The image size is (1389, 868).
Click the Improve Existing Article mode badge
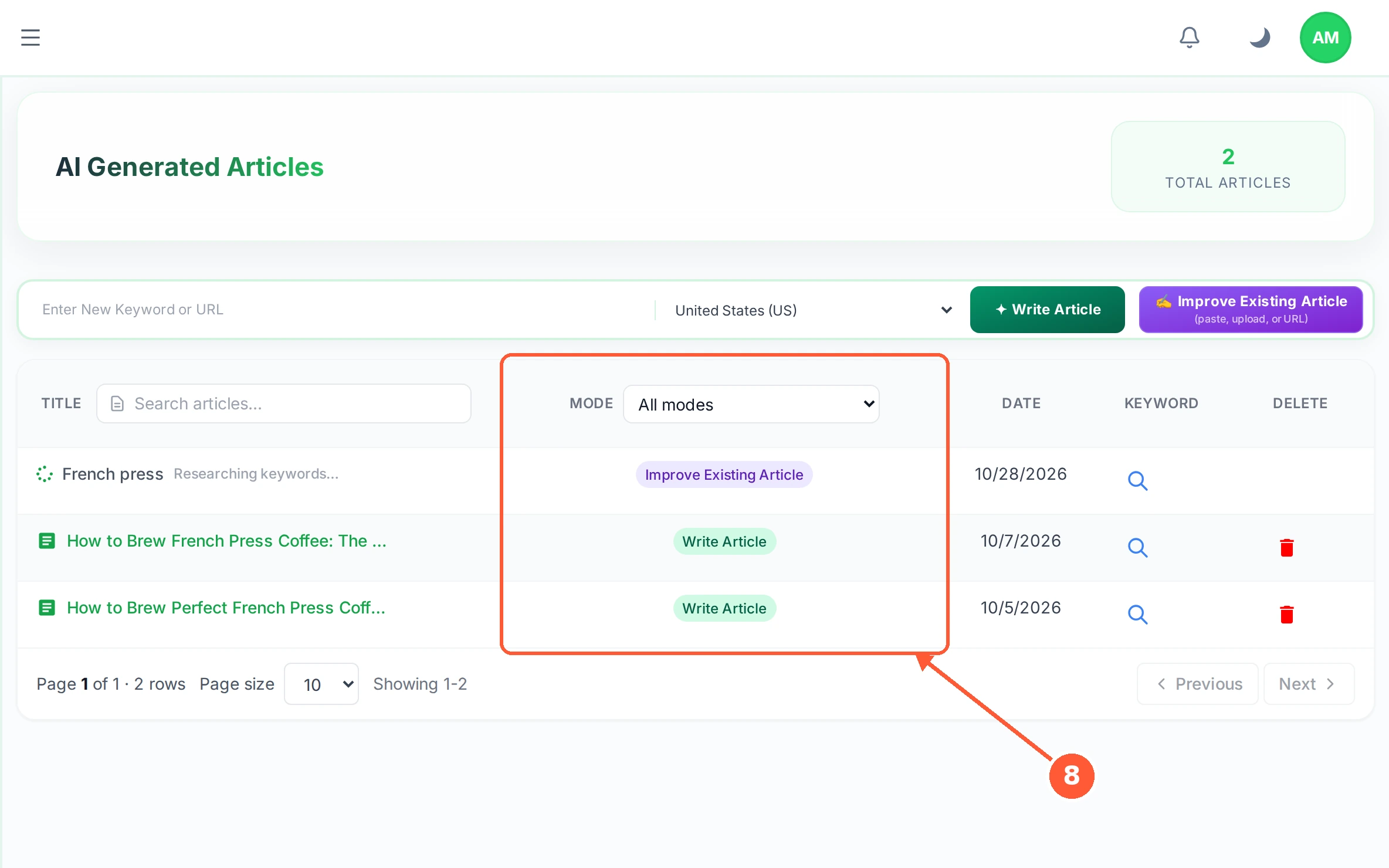pos(724,474)
